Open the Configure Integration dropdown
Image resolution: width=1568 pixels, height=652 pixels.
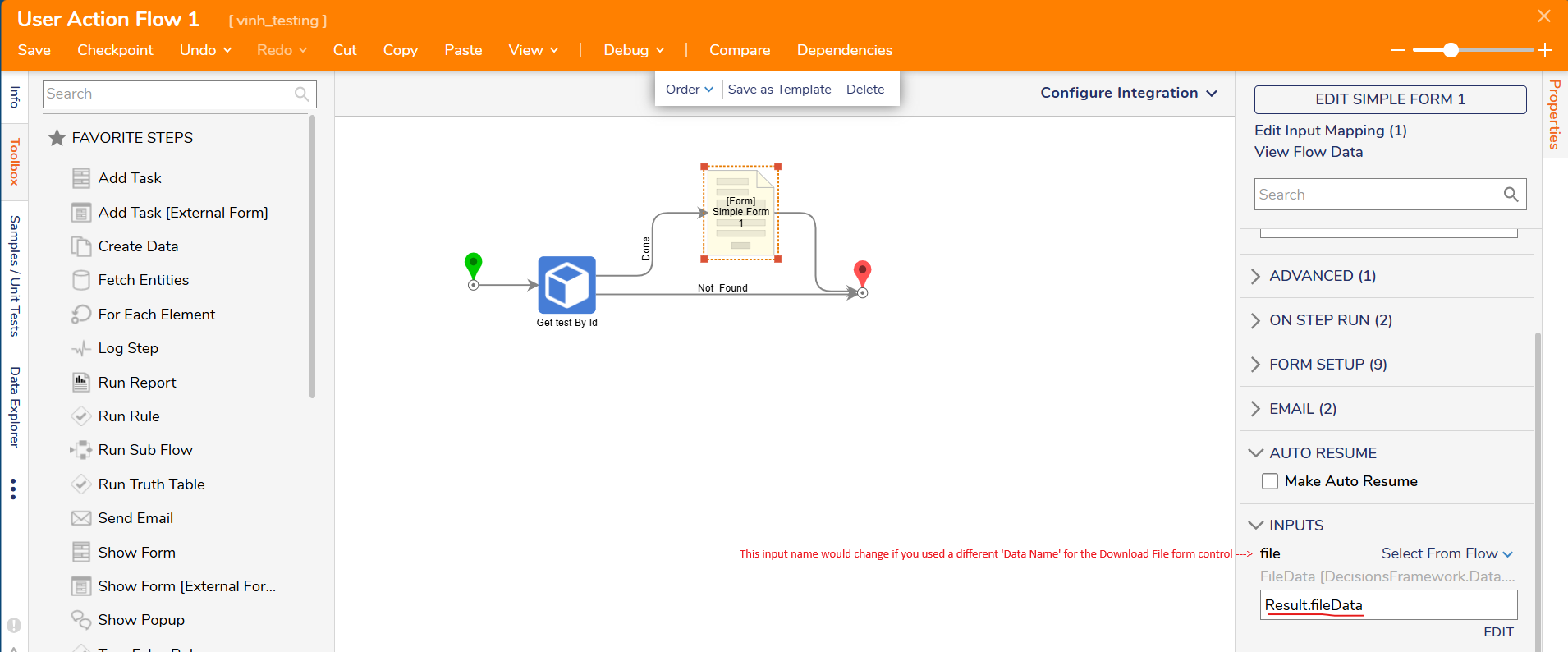[1128, 93]
